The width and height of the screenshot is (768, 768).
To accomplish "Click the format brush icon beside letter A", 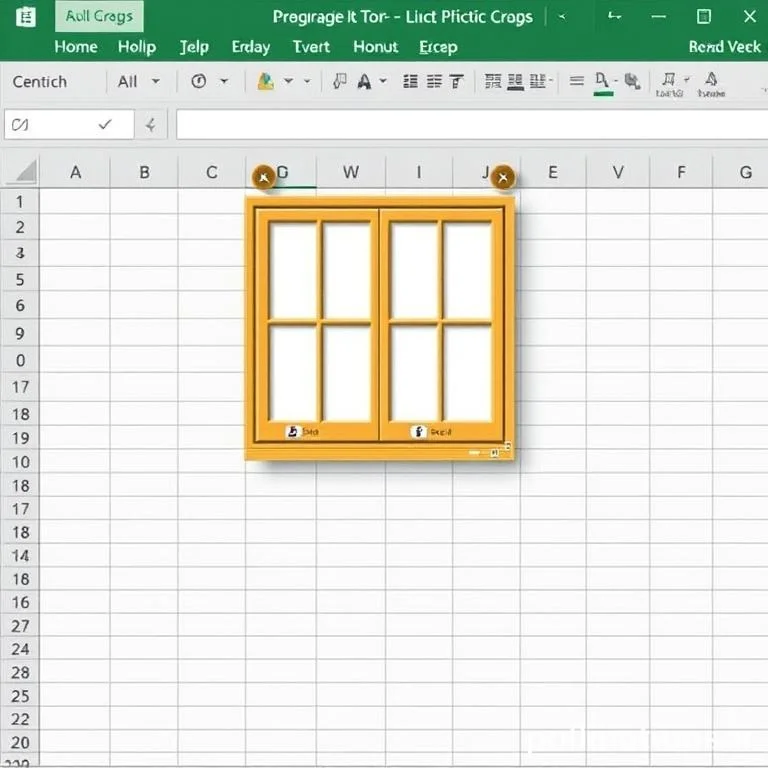I will click(340, 81).
